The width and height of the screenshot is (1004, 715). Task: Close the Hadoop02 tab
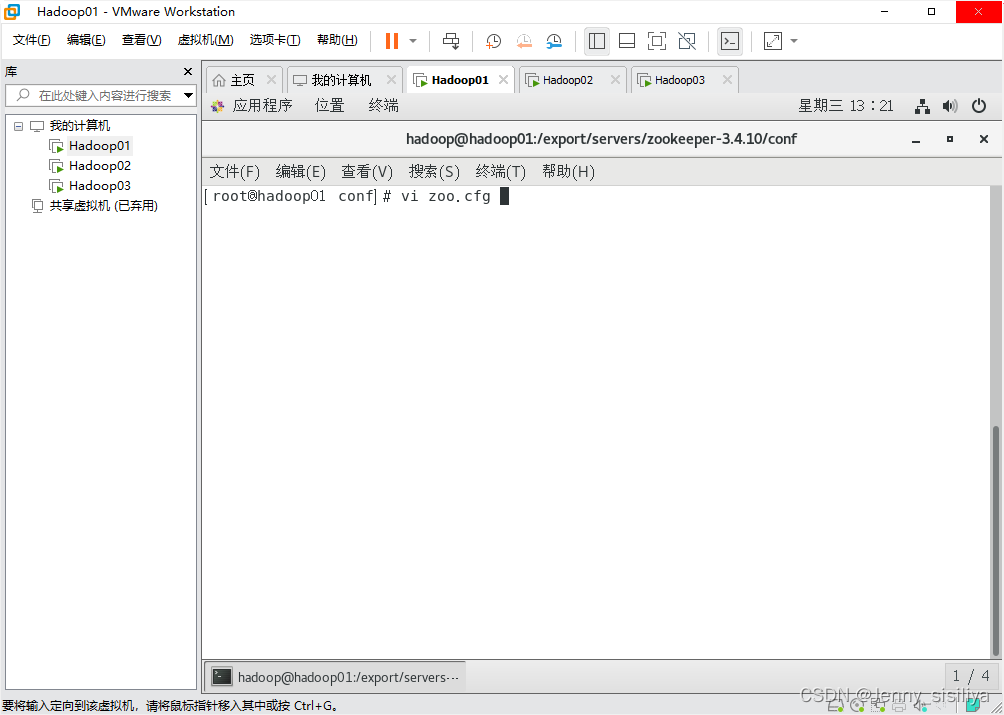pos(615,80)
